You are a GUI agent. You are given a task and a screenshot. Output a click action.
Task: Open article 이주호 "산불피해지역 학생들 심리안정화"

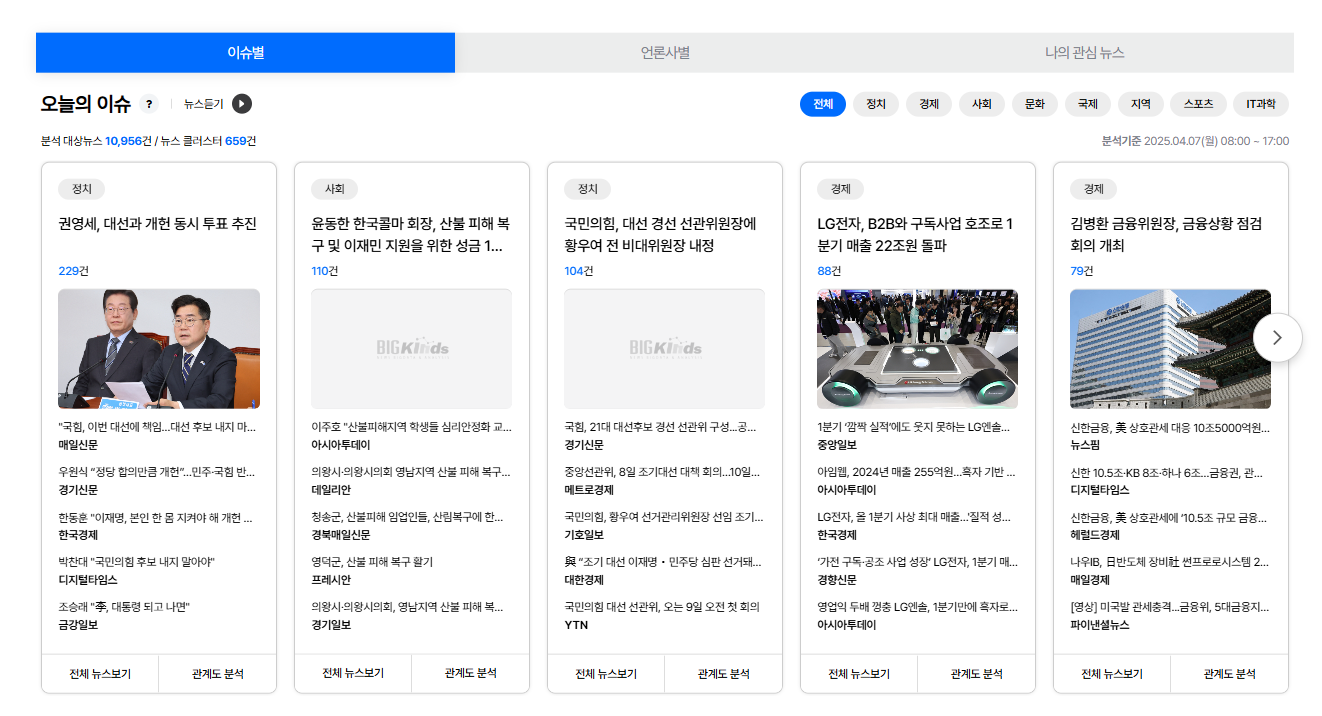click(411, 427)
